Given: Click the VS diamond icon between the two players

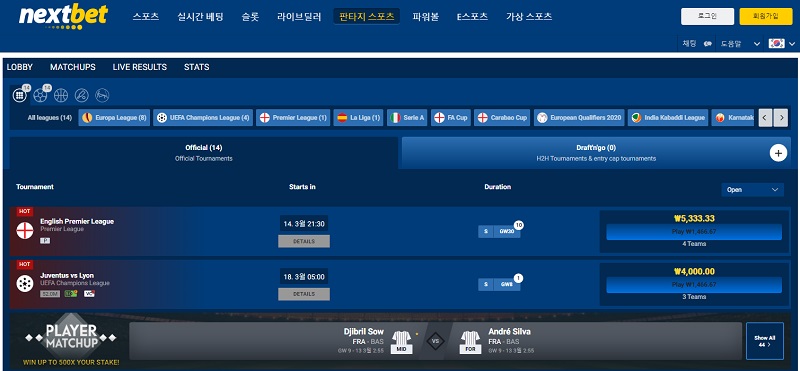Looking at the screenshot, I should 436,341.
